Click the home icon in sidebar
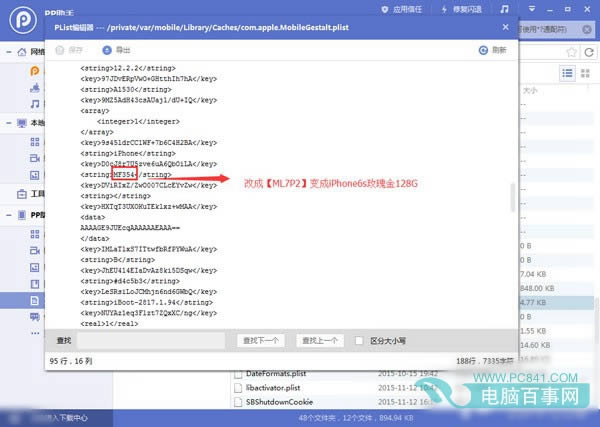This screenshot has width=600, height=427. (22, 52)
